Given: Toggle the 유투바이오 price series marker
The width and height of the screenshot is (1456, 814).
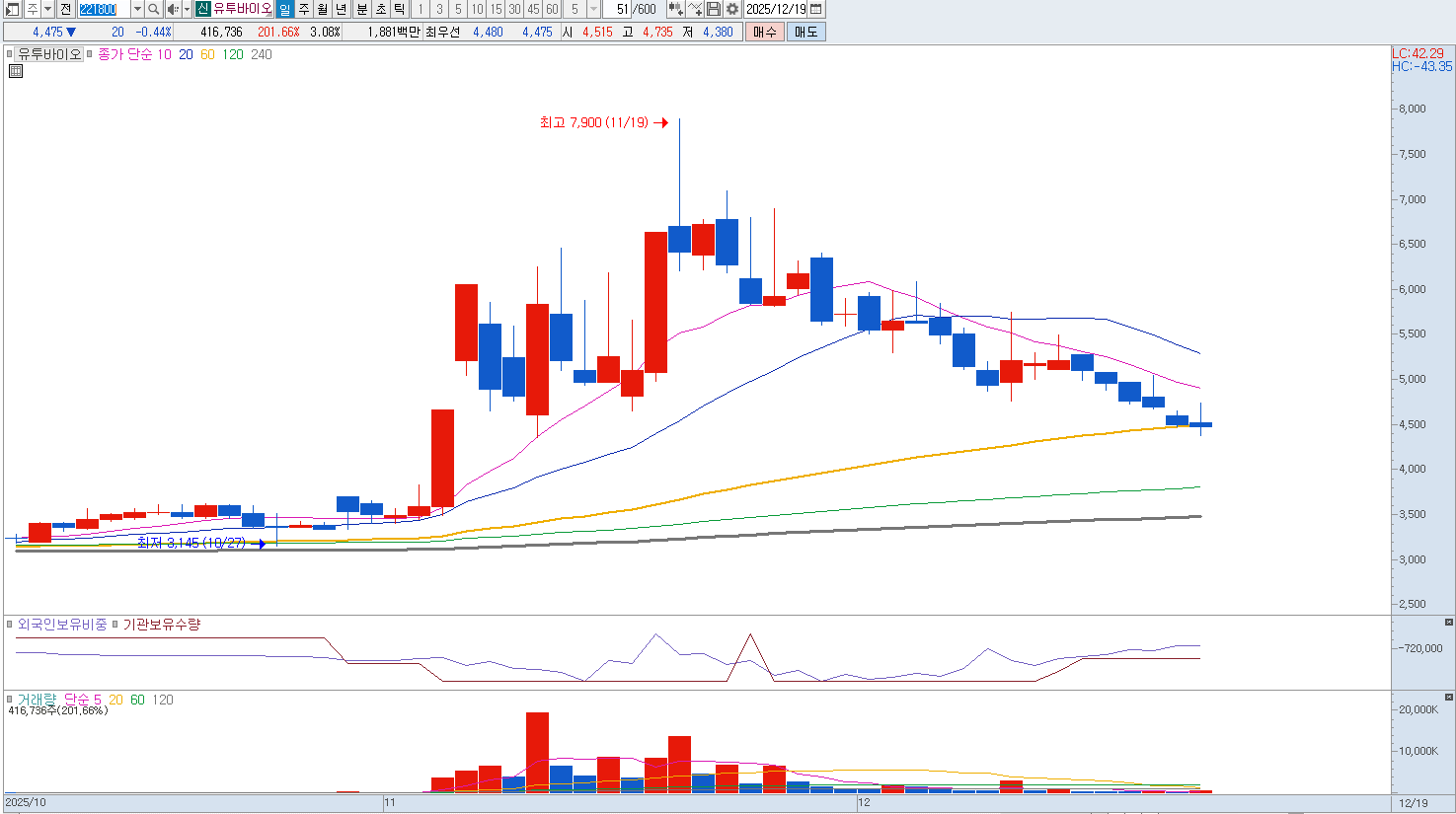Looking at the screenshot, I should pyautogui.click(x=10, y=54).
